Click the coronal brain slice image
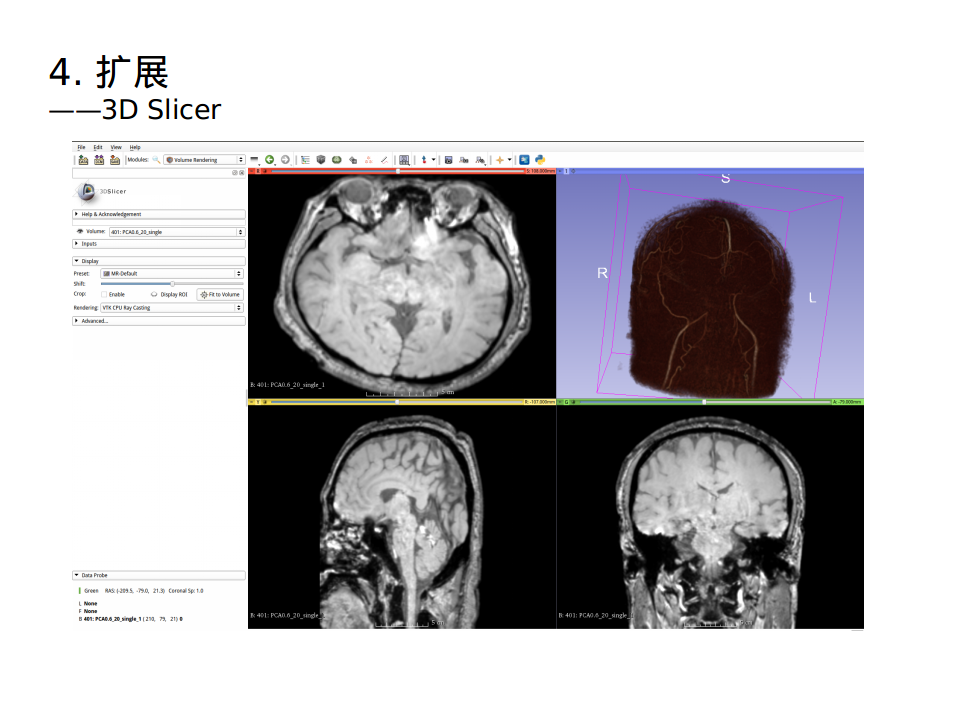 coord(710,523)
